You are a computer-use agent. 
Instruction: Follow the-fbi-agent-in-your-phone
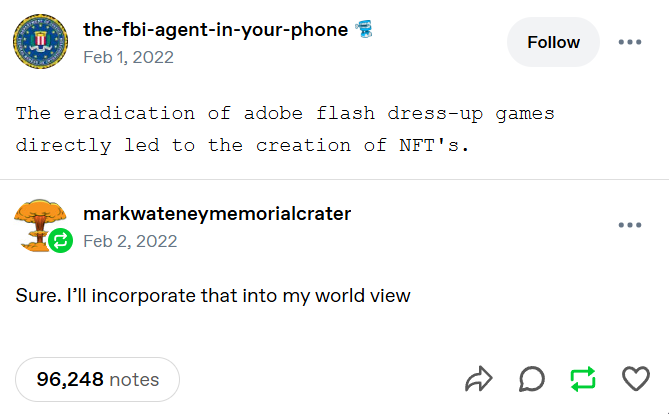point(553,42)
